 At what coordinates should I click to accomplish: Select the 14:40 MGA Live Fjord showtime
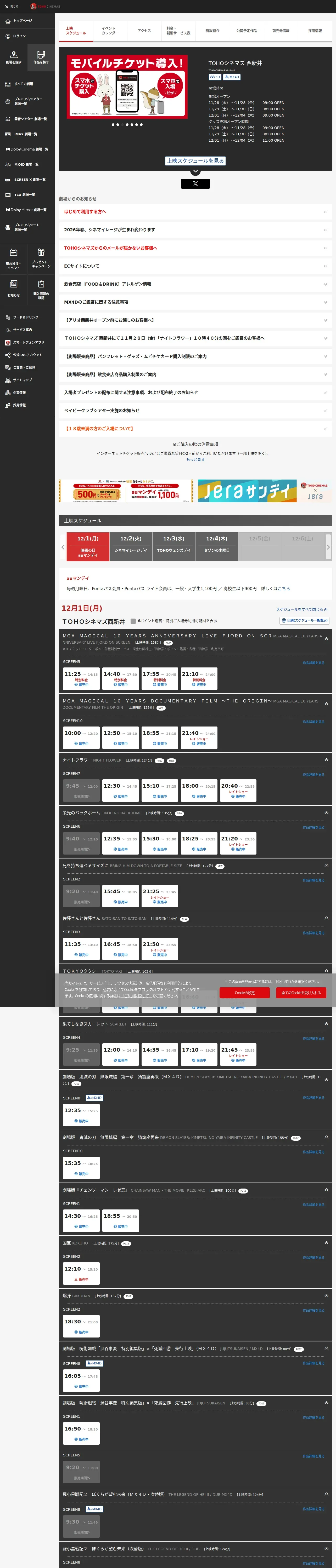pos(121,679)
